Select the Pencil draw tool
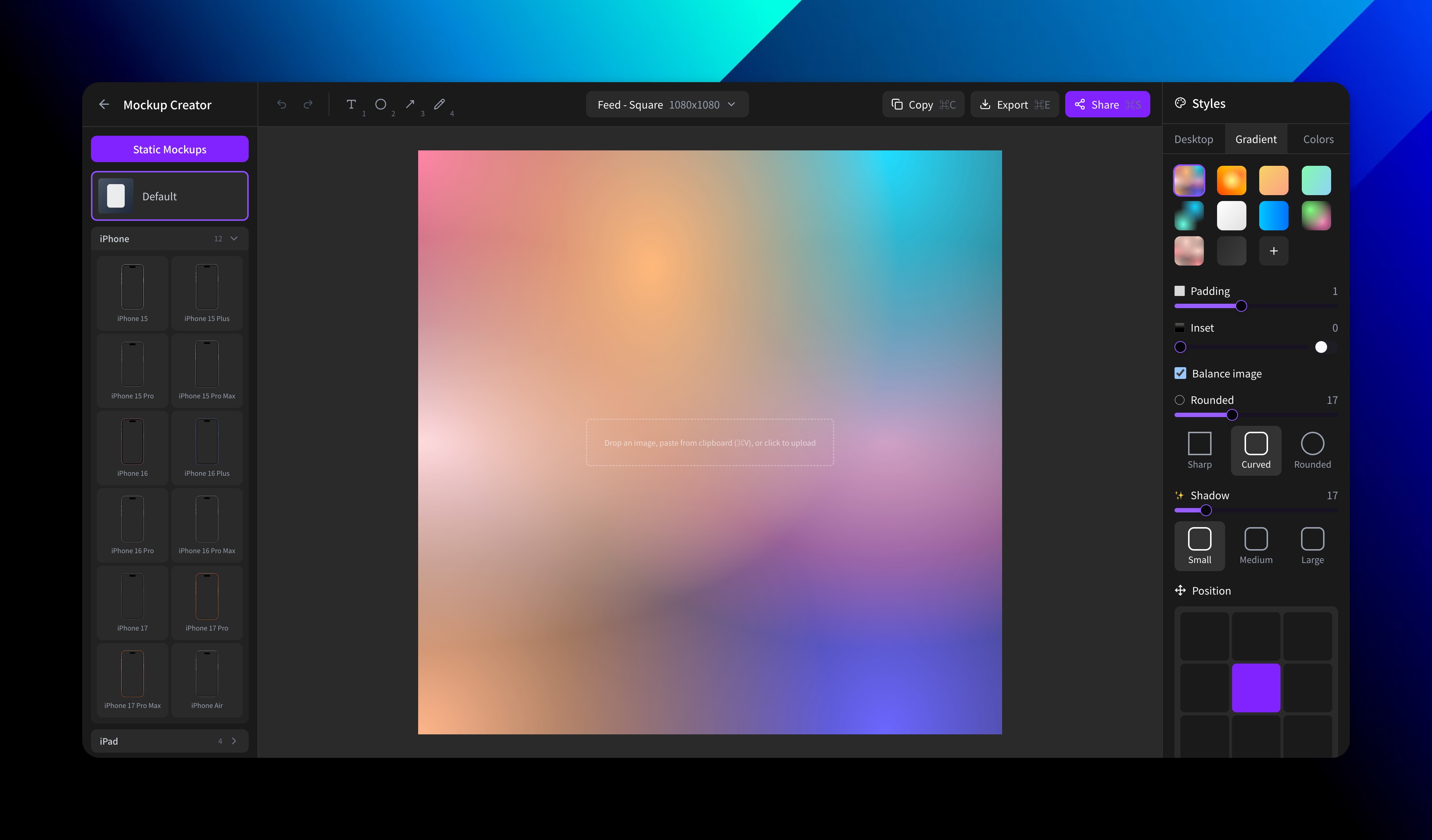Image resolution: width=1432 pixels, height=840 pixels. [x=439, y=105]
